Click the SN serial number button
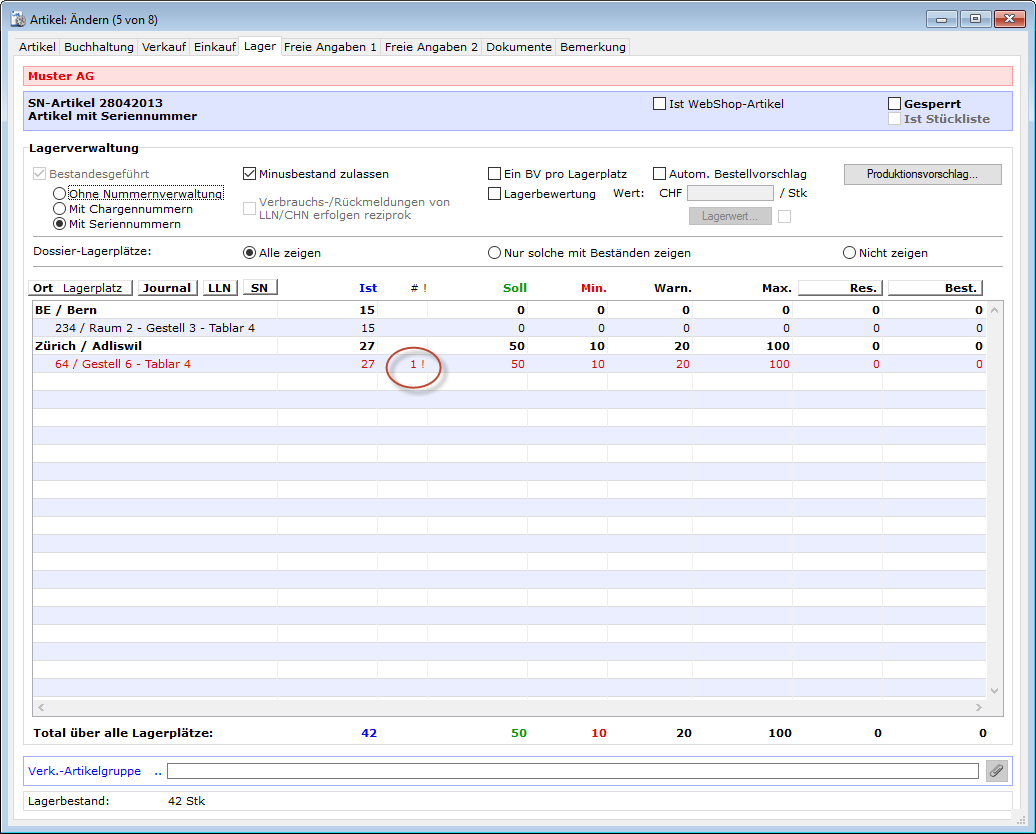The height and width of the screenshot is (834, 1036). pyautogui.click(x=260, y=288)
